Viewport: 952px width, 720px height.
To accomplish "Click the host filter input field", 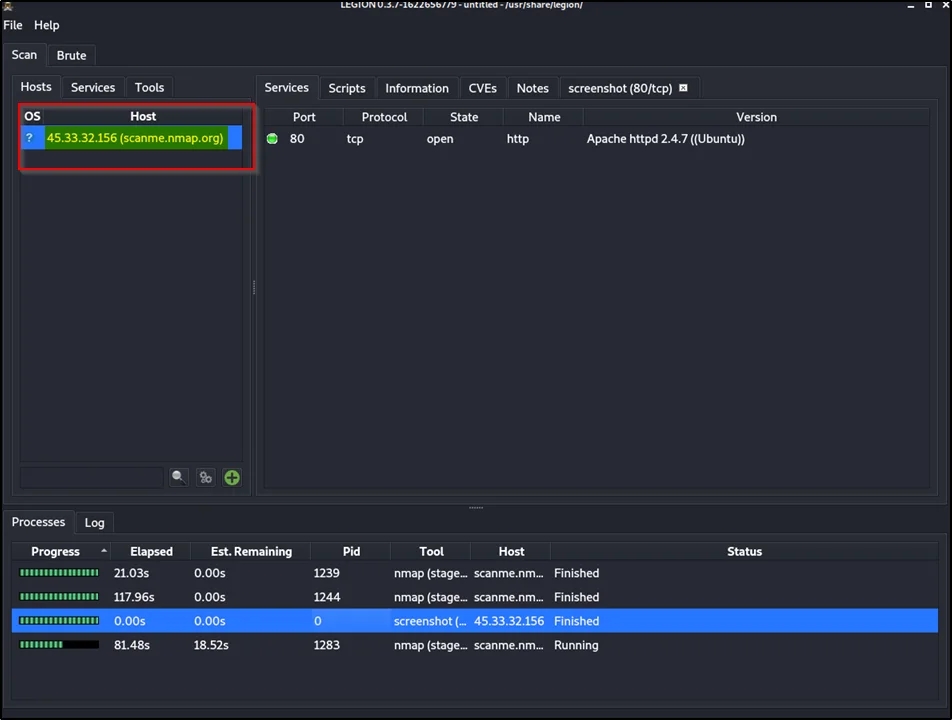I will [x=91, y=478].
